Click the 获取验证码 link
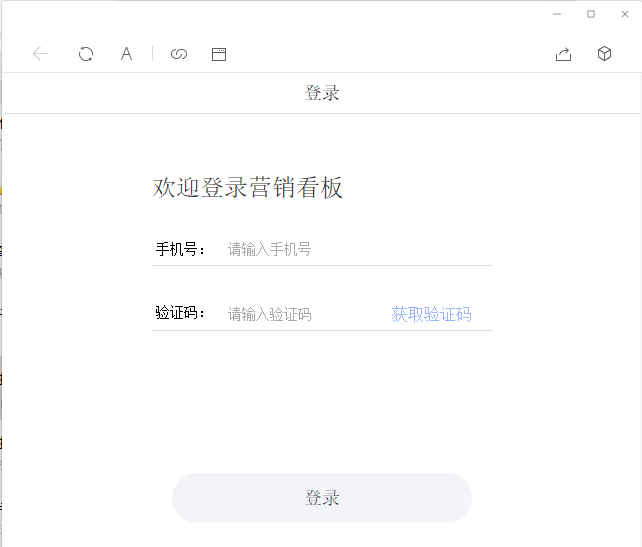Screen dimensions: 642x547 coord(431,314)
